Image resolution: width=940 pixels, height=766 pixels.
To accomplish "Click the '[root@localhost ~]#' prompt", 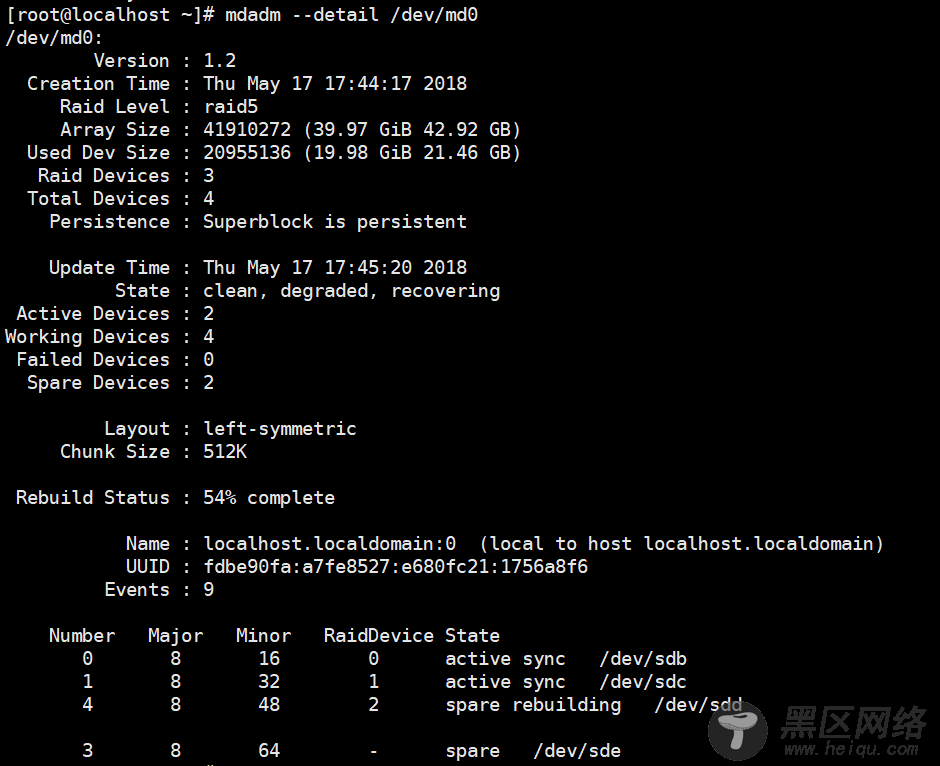I will coord(110,14).
